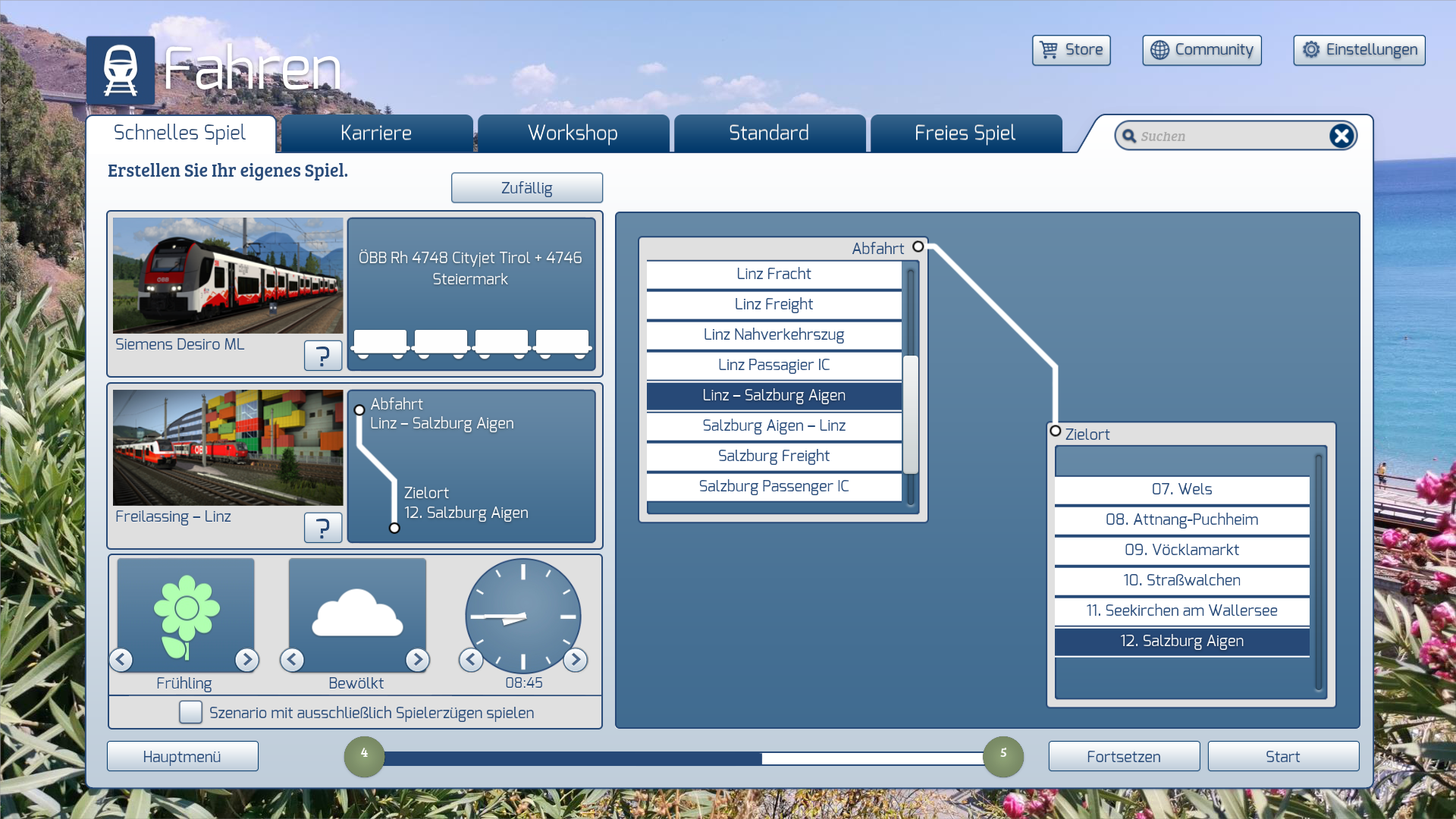Image resolution: width=1456 pixels, height=819 pixels.
Task: Click the Zielort route node marker
Action: (x=1055, y=431)
